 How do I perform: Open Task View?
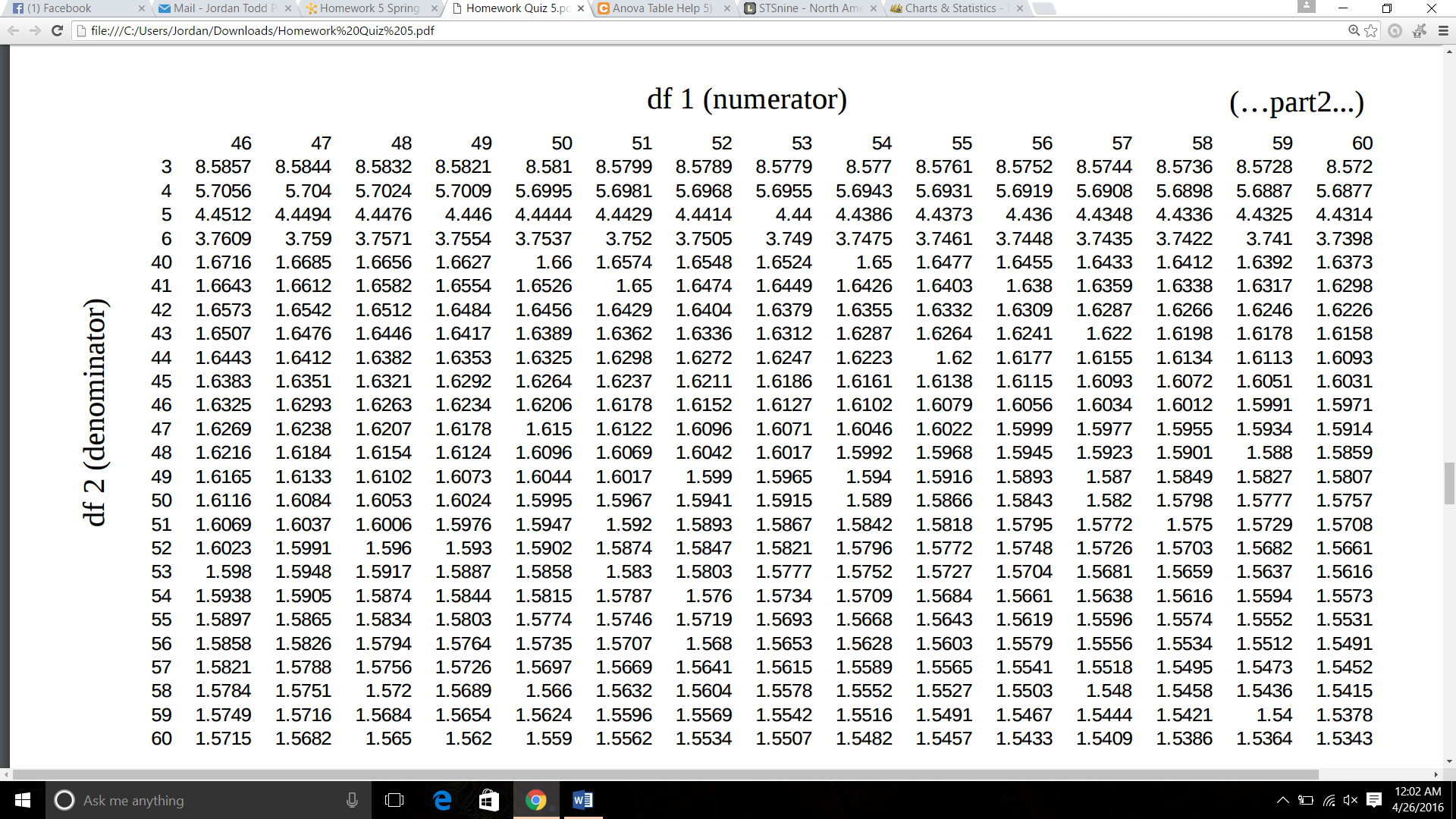pyautogui.click(x=394, y=800)
